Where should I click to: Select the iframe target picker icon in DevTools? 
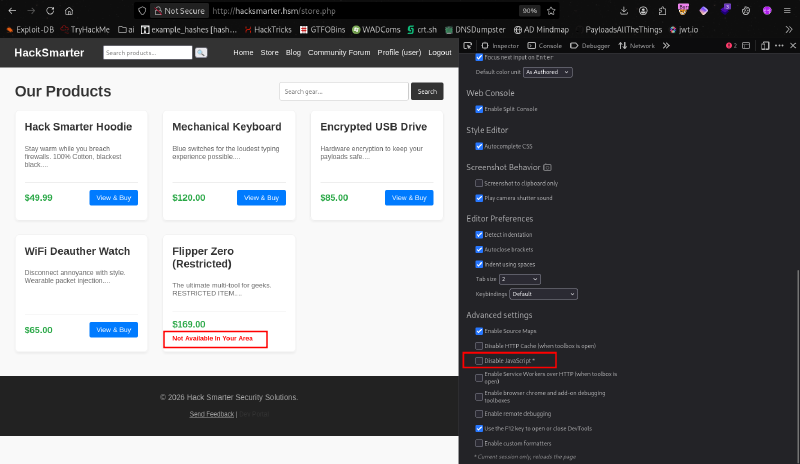click(x=746, y=45)
